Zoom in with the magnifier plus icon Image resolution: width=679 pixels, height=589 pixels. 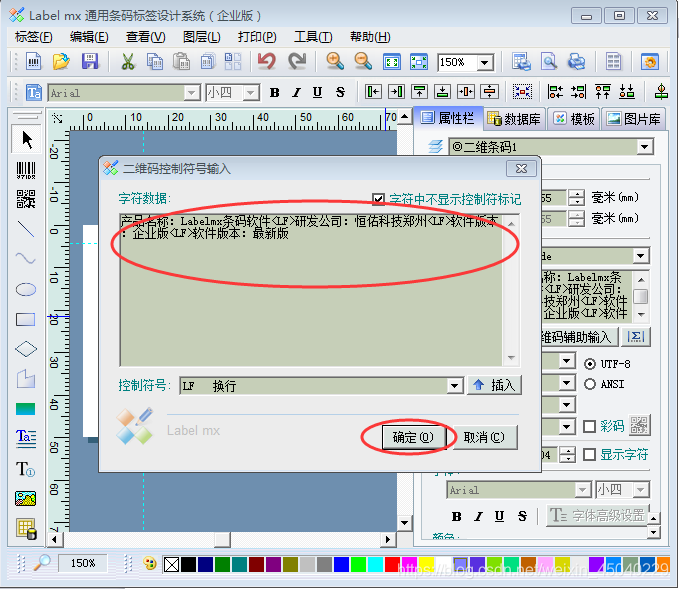click(335, 61)
